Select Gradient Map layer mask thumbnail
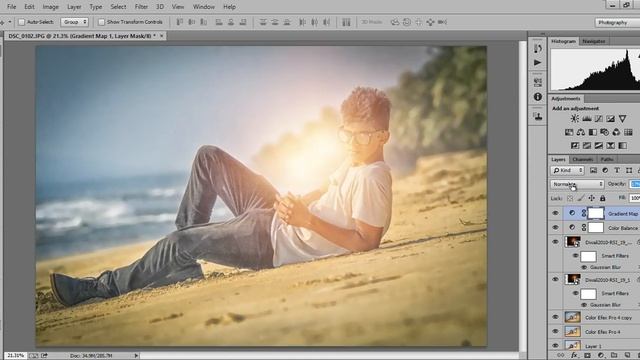Screen dimensions: 640x360 pos(596,213)
